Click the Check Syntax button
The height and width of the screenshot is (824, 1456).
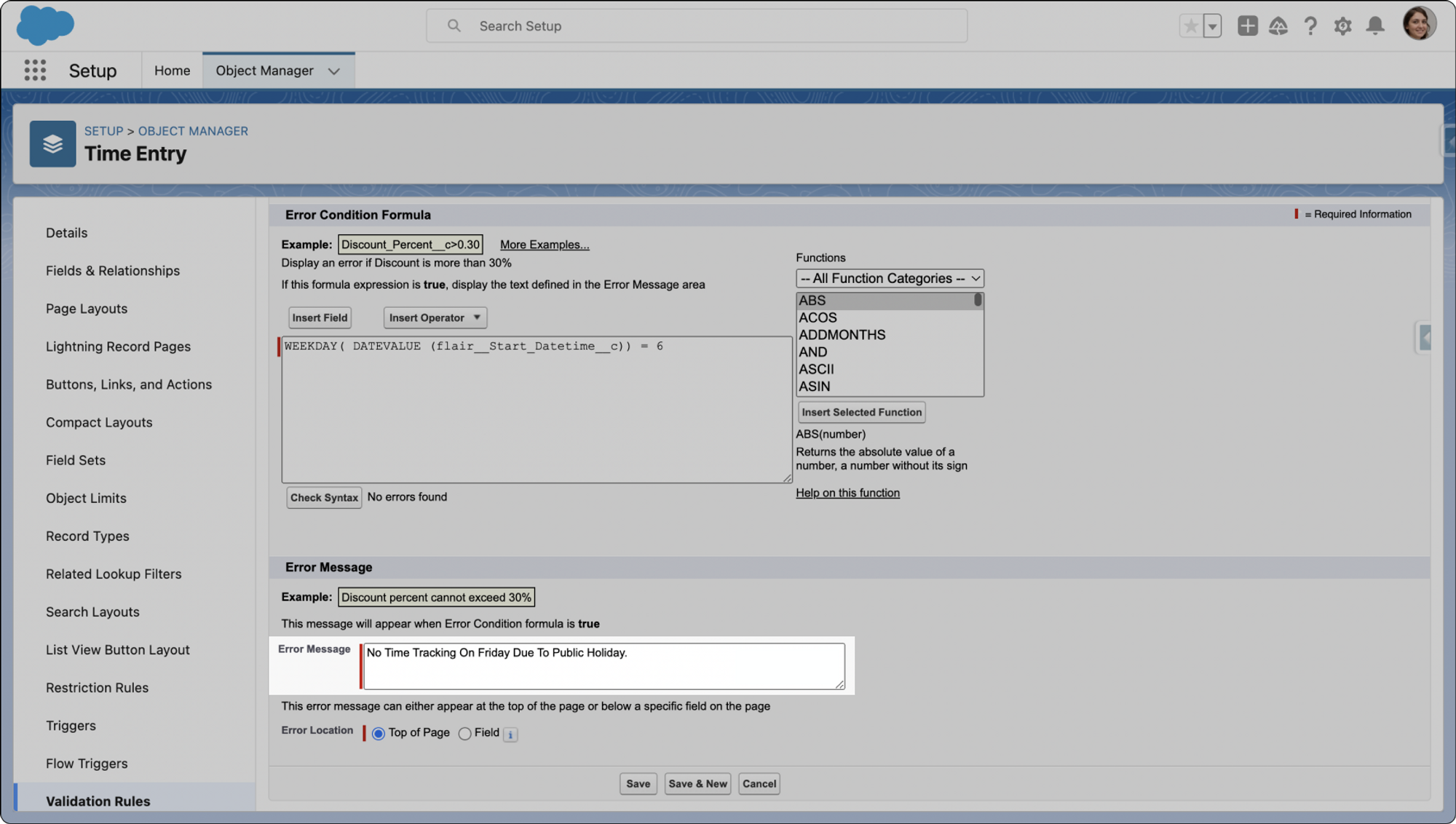tap(324, 498)
